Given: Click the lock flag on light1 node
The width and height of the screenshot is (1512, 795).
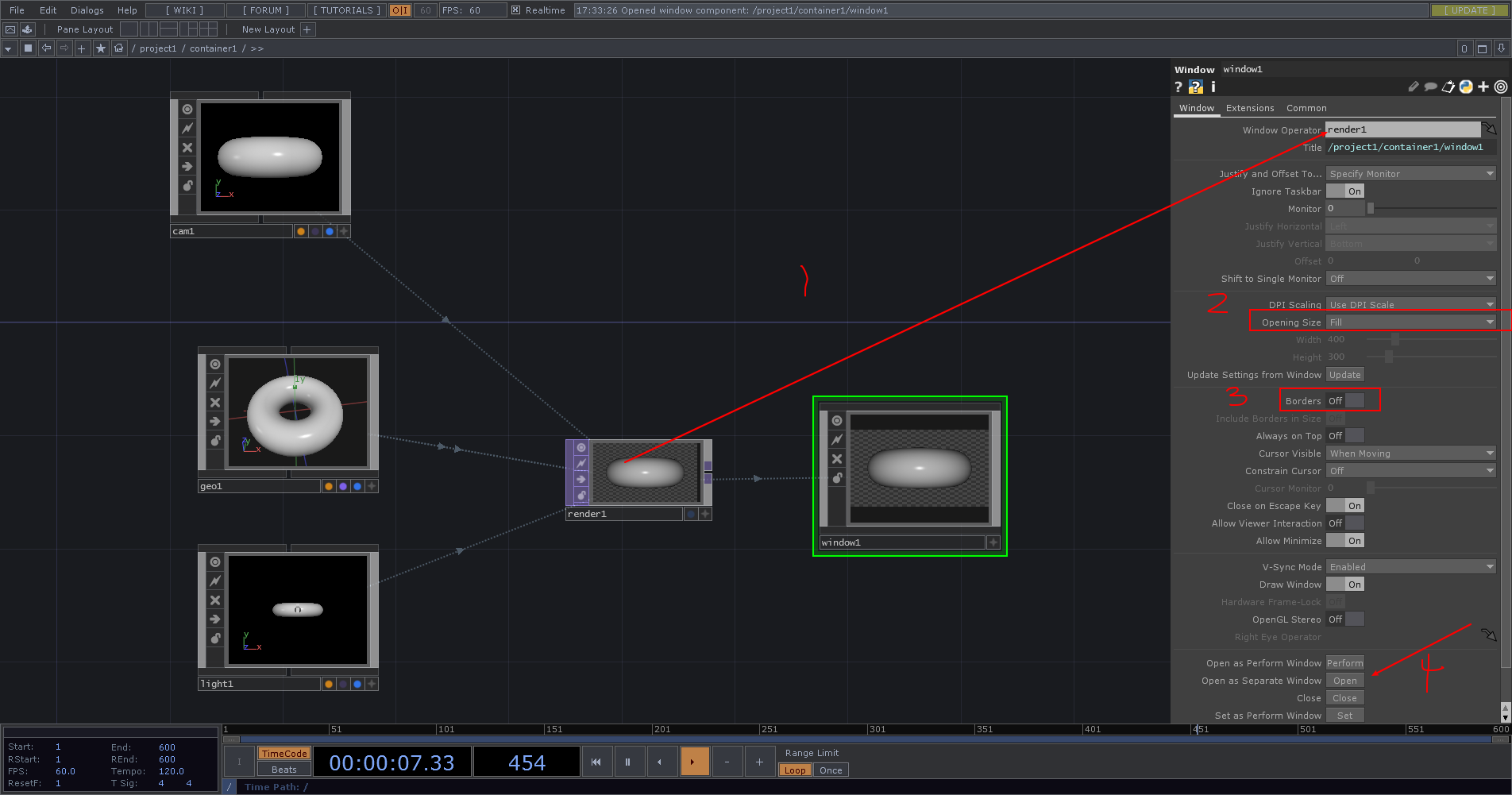Looking at the screenshot, I should pyautogui.click(x=214, y=639).
